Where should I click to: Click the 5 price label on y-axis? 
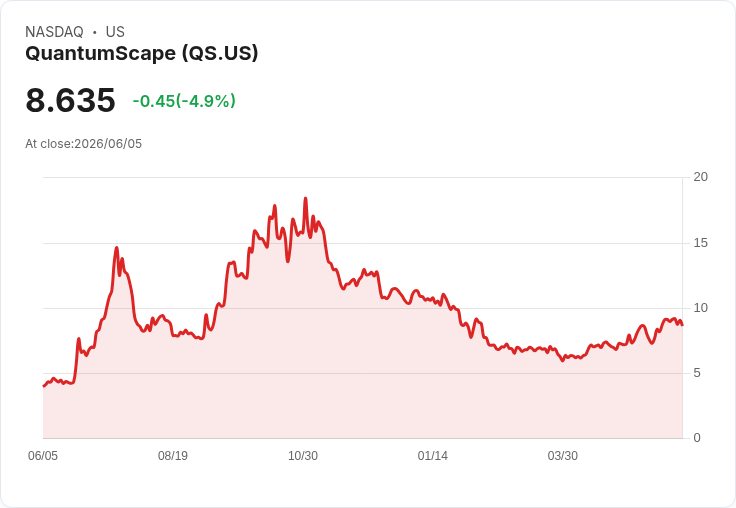click(697, 373)
